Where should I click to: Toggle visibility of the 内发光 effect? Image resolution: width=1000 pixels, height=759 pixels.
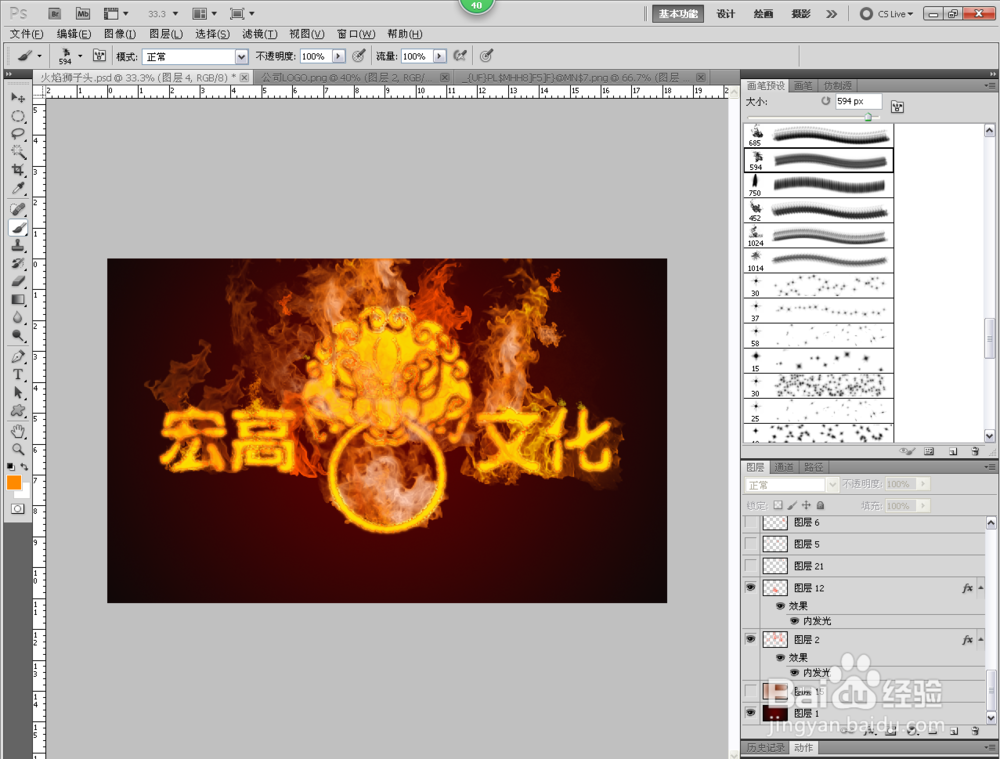pos(795,621)
